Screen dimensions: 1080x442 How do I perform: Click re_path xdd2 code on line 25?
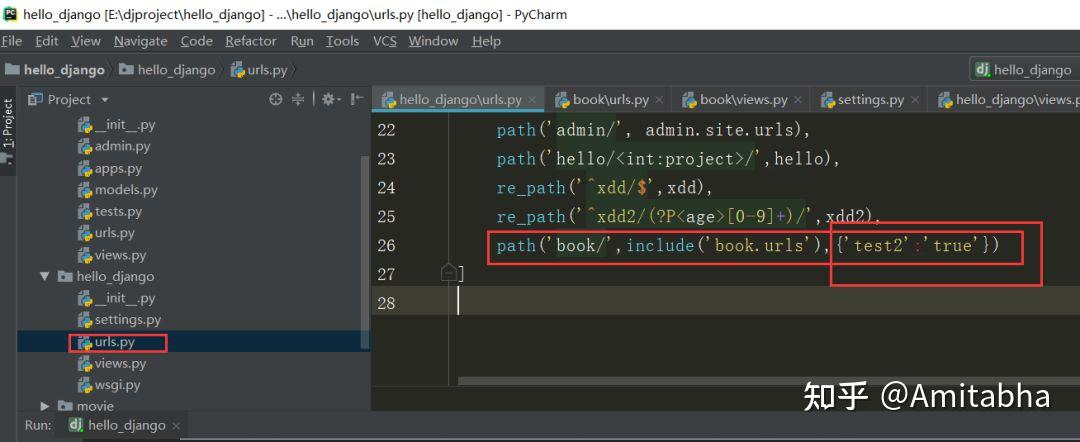[x=689, y=217]
